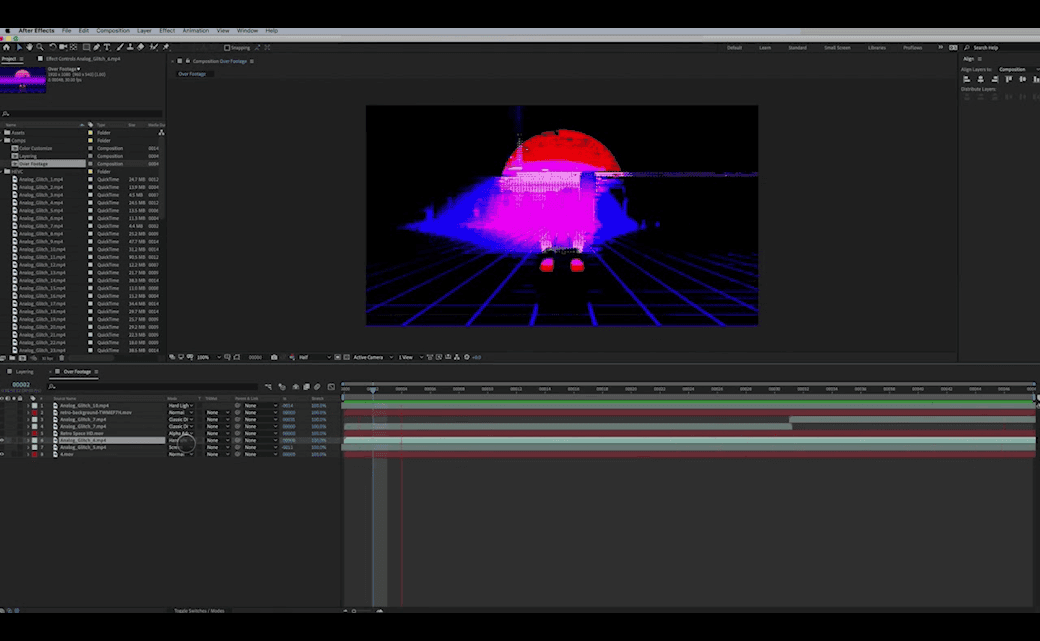Open blend mode dropdown for Analog_Glitch_18.mp4 layer
1040x641 pixels.
tap(180, 405)
